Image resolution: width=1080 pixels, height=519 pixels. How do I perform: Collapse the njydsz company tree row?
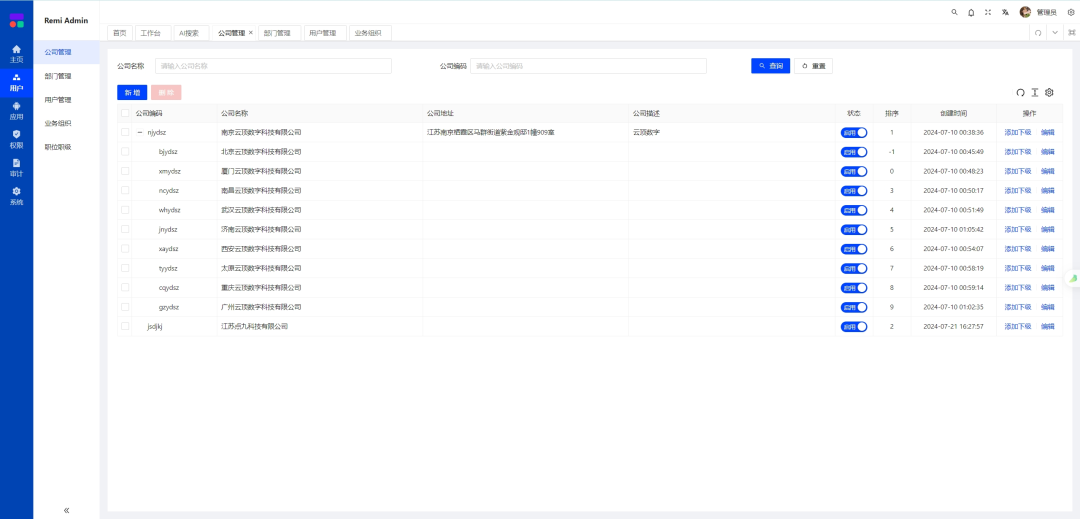pos(140,132)
